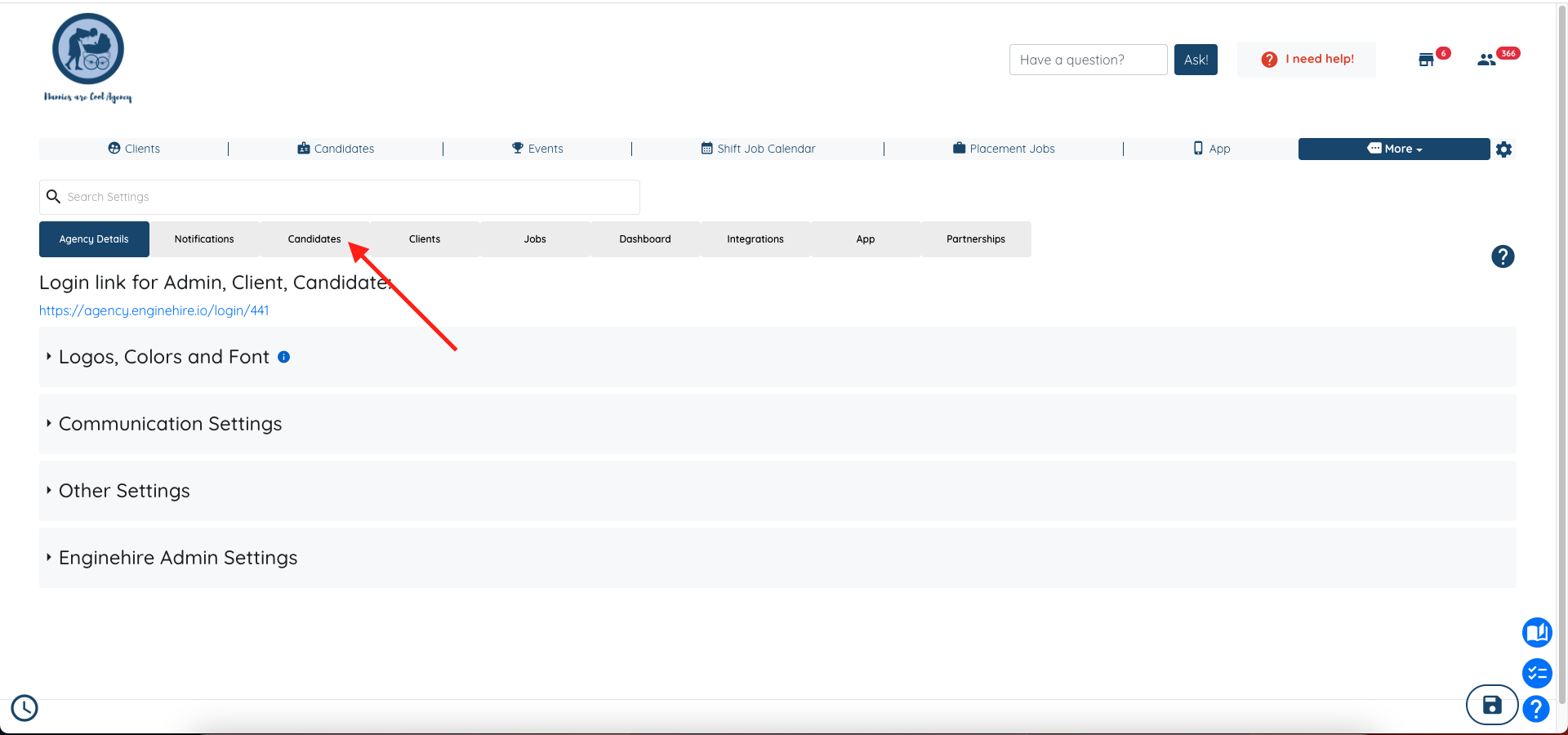Click the people icon showing 366 badge
This screenshot has height=735, width=1568.
[x=1486, y=59]
